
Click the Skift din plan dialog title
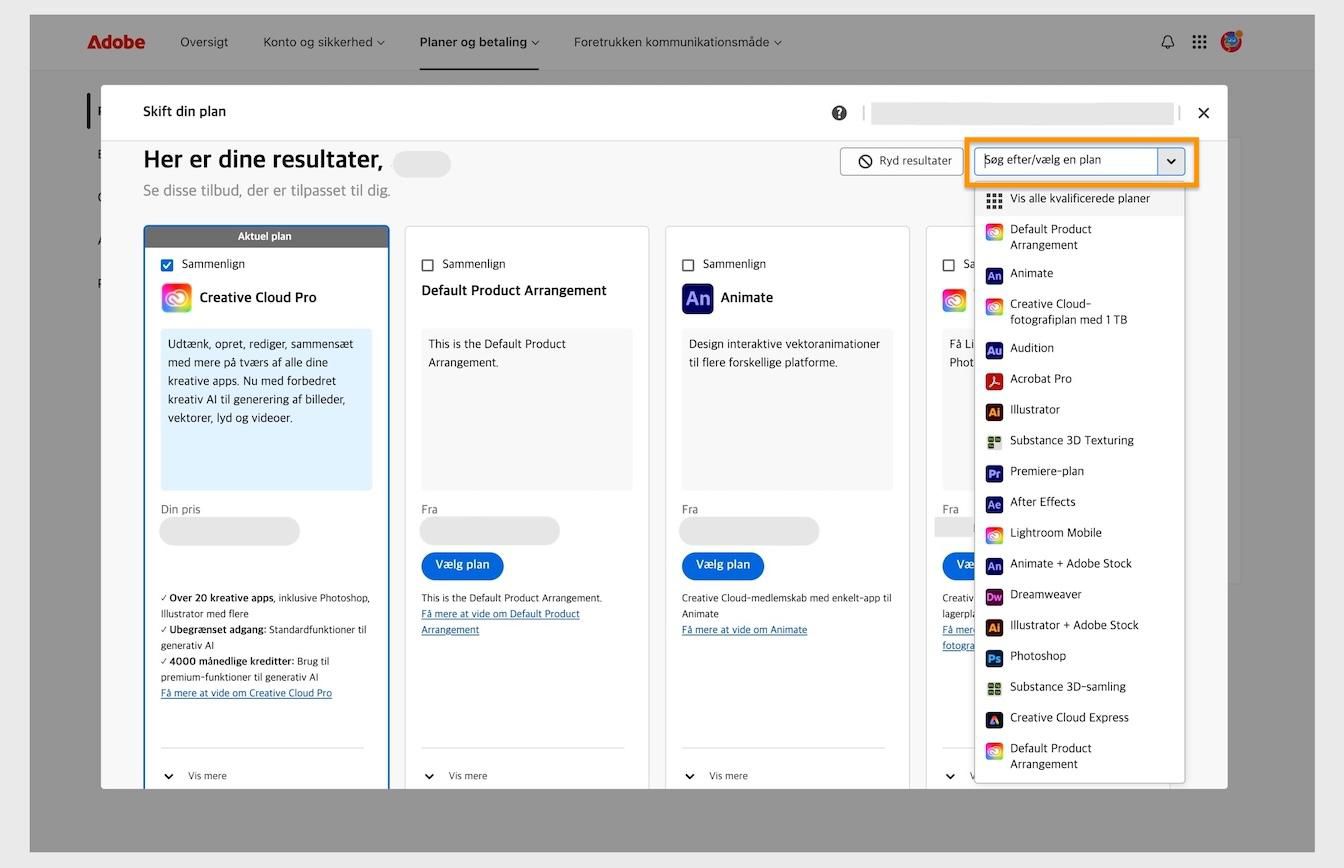coord(185,112)
